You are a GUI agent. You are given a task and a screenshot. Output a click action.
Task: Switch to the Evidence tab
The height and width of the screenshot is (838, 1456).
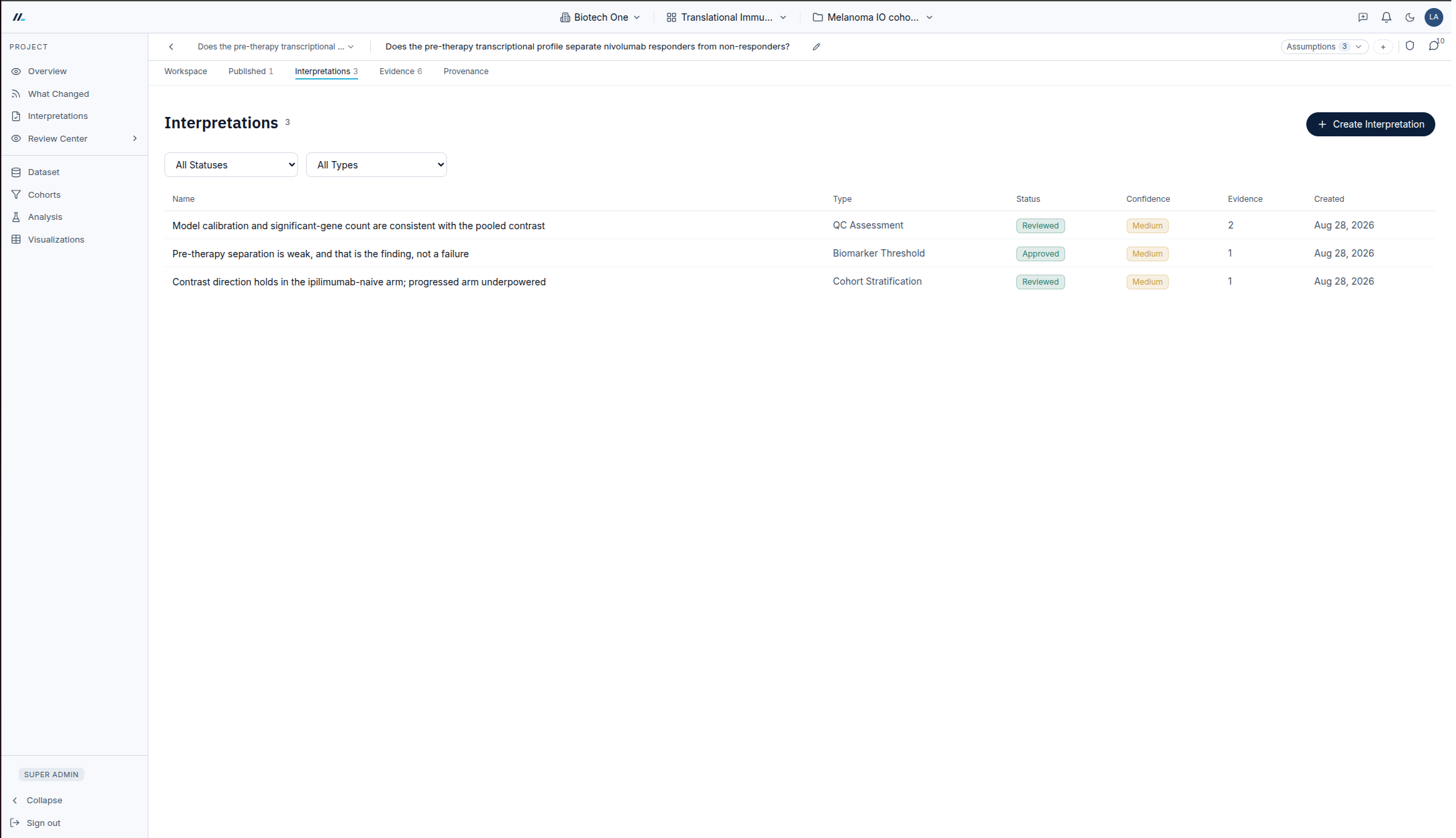(x=401, y=72)
